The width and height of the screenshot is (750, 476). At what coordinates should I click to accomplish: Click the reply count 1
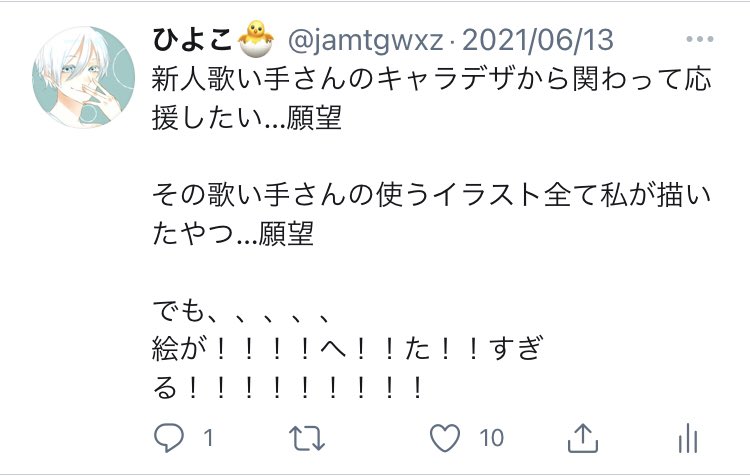coord(208,438)
